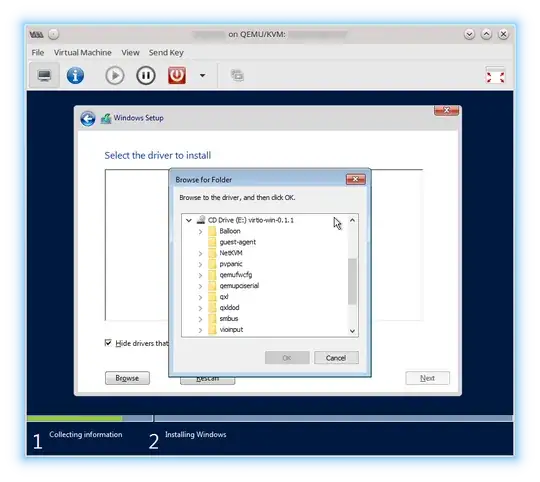
Task: Go back in Windows Setup
Action: coord(88,119)
